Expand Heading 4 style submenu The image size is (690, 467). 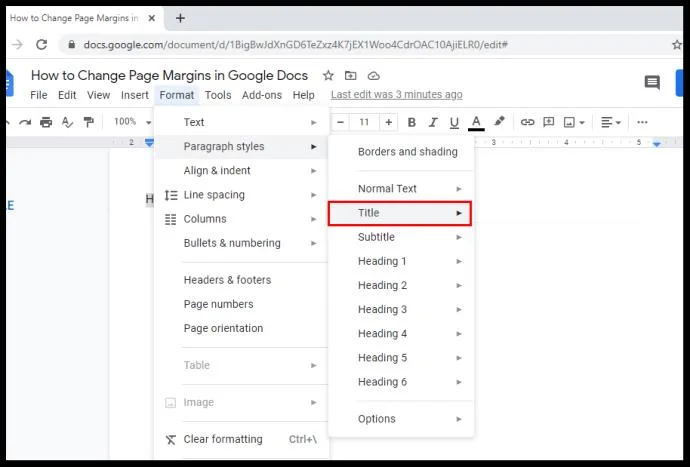tap(401, 334)
